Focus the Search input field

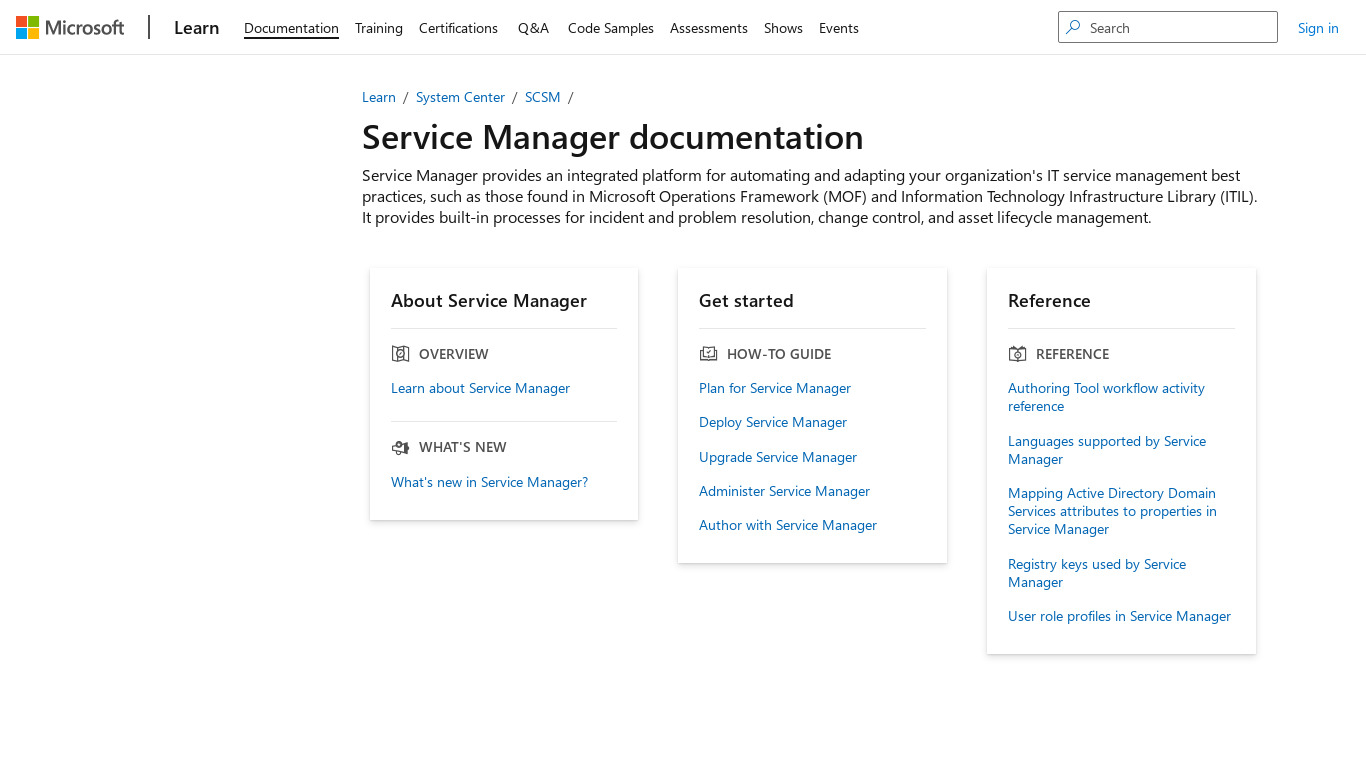pos(1168,27)
